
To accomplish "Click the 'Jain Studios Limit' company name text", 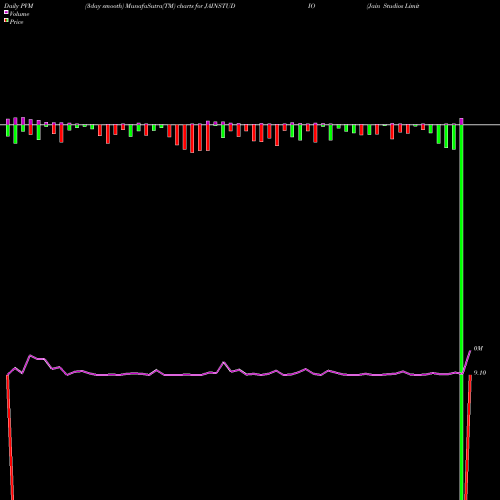I will tap(393, 6).
